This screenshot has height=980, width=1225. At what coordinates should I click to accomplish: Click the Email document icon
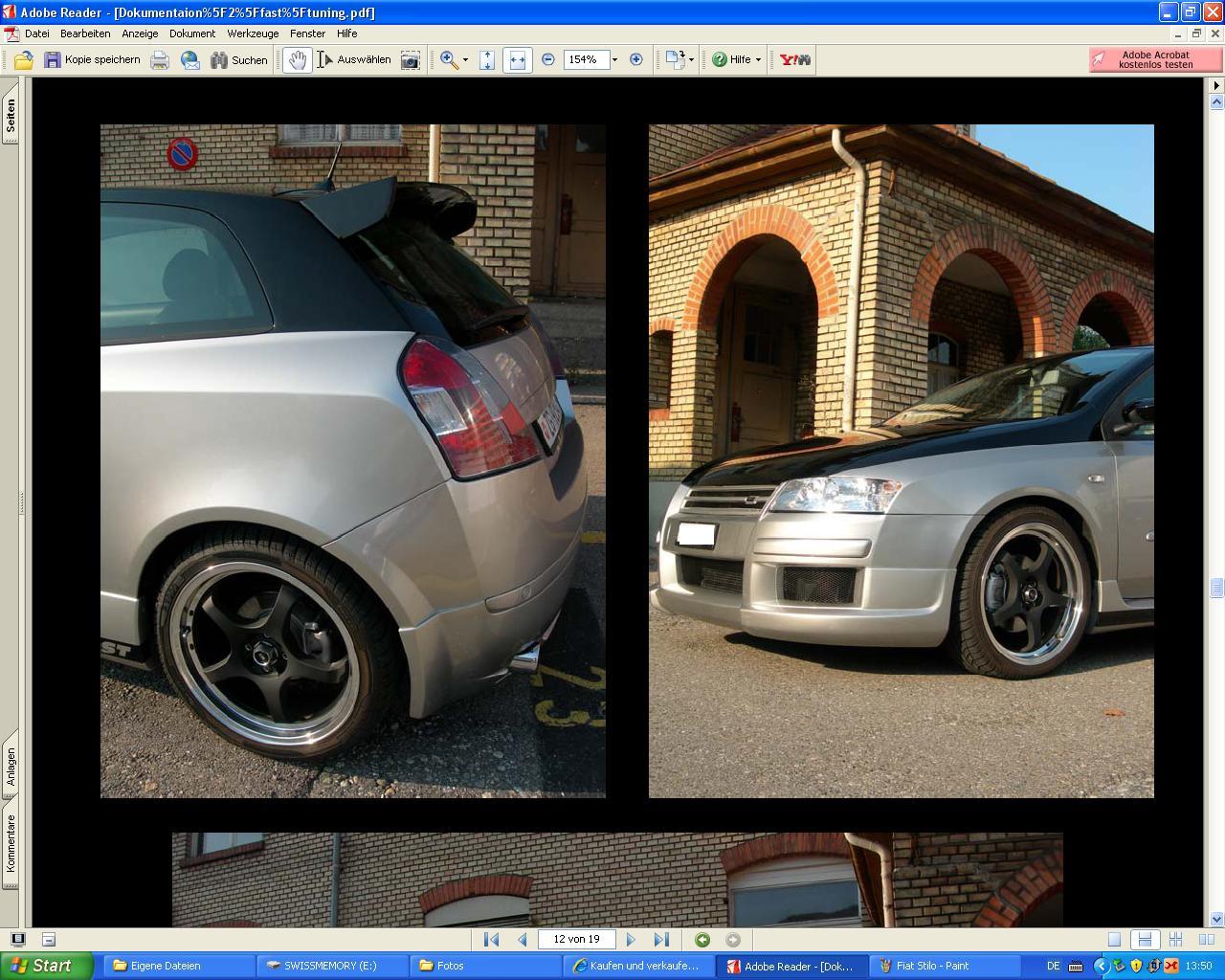coord(190,60)
